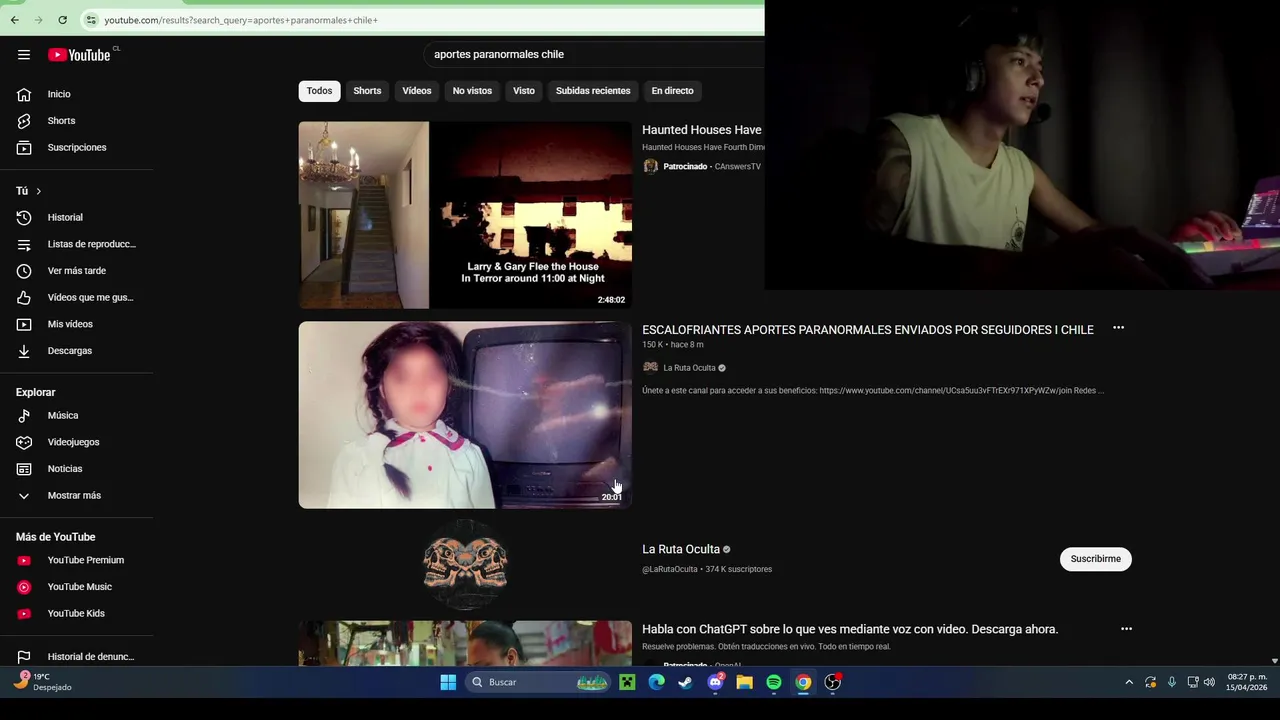Open Videojuegos in the Explorar section

point(73,442)
